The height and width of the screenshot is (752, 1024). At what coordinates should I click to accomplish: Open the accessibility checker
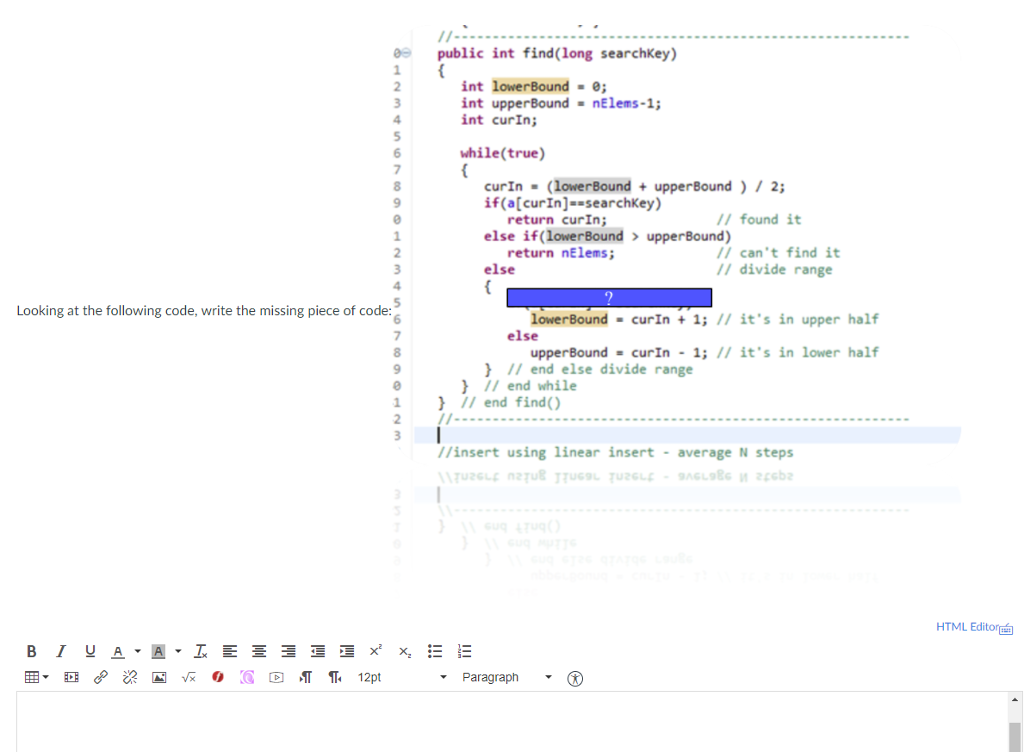(x=575, y=677)
